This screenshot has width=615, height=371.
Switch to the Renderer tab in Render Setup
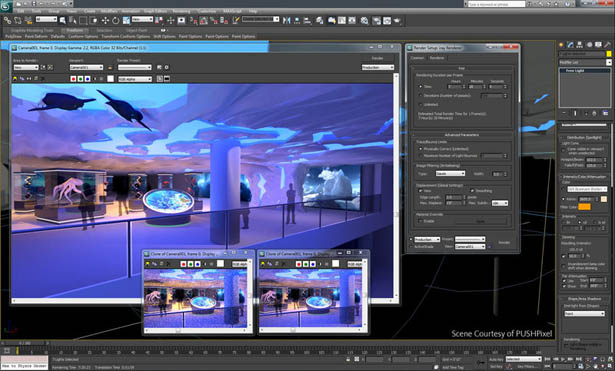(437, 58)
